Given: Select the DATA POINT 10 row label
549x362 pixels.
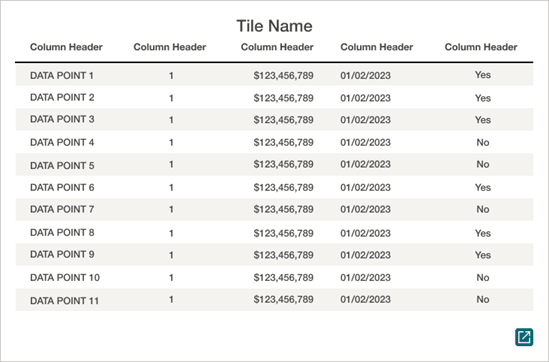Looking at the screenshot, I should pos(65,278).
